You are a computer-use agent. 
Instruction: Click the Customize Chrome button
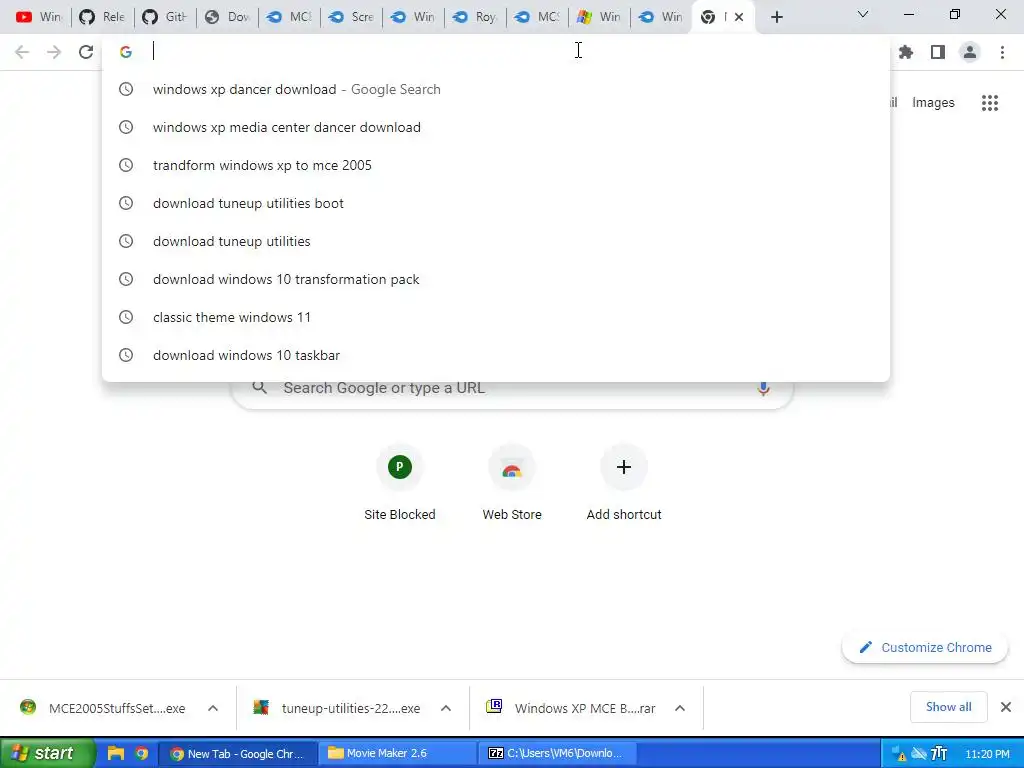pyautogui.click(x=925, y=647)
